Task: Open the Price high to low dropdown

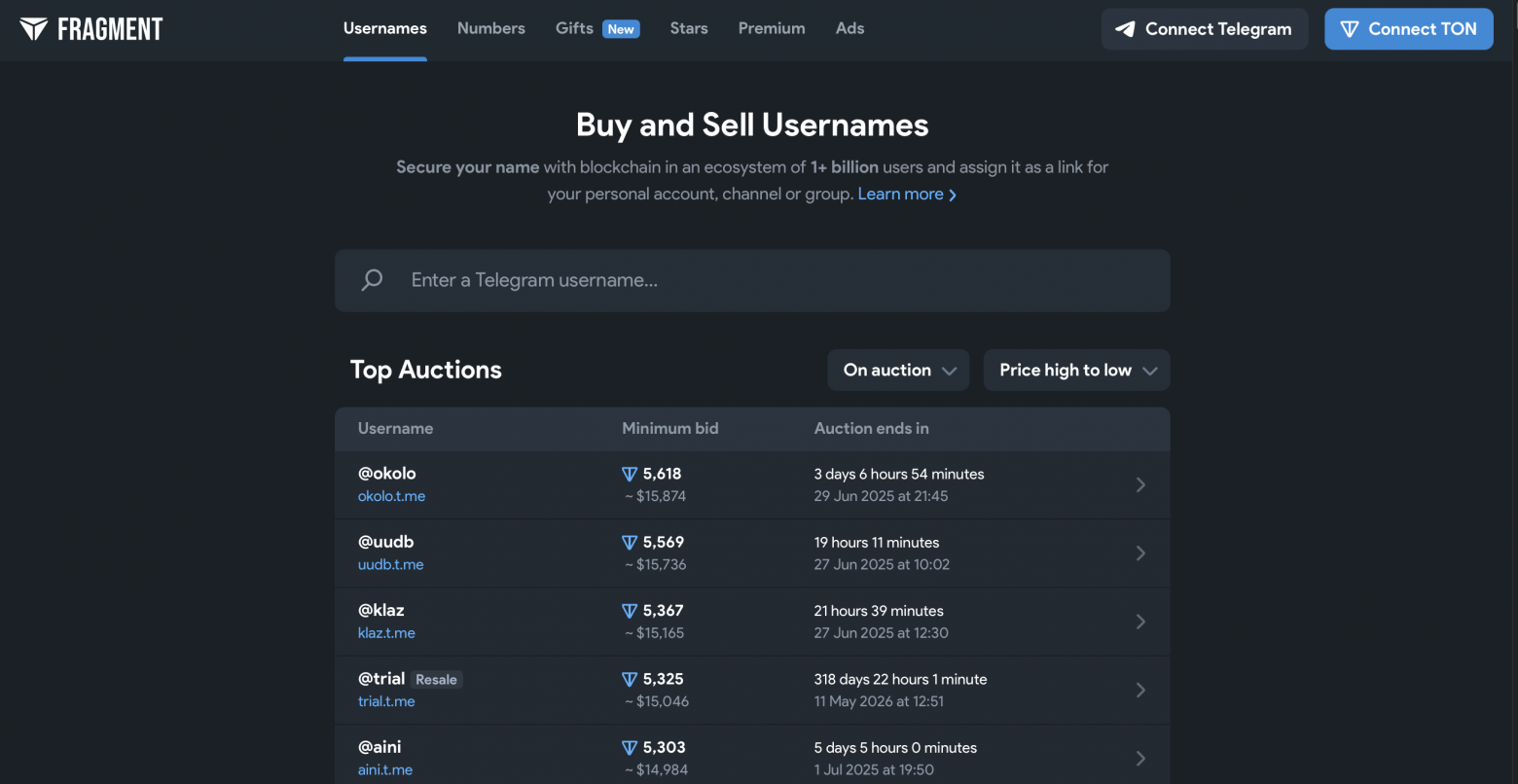Action: [x=1076, y=371]
